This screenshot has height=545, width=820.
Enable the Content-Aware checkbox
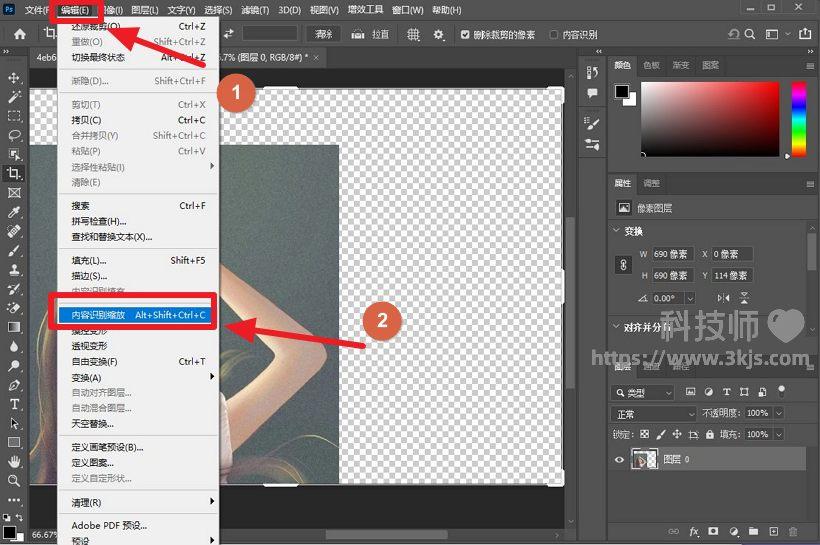554,35
